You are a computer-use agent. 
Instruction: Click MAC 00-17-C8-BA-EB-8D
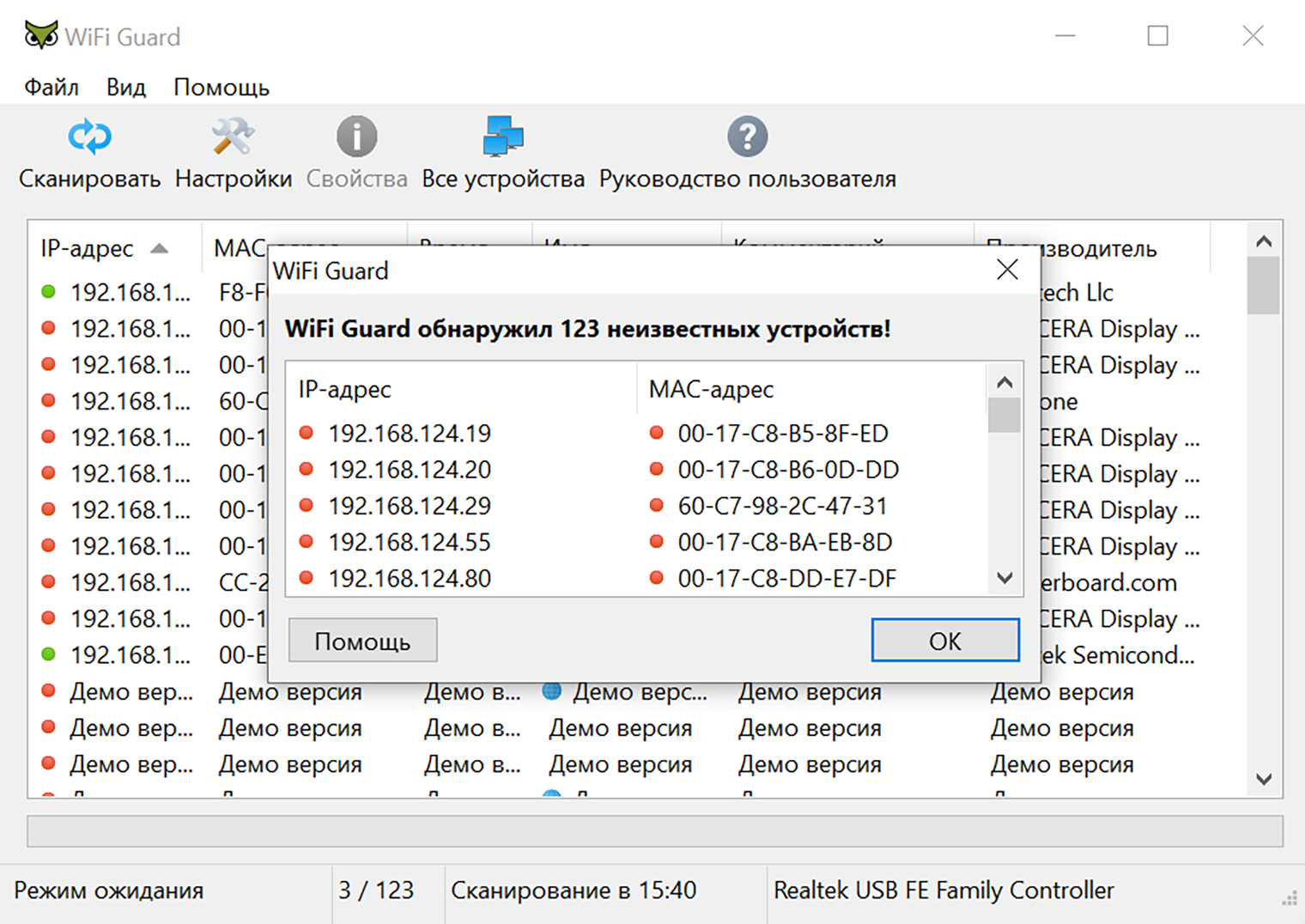coord(785,542)
